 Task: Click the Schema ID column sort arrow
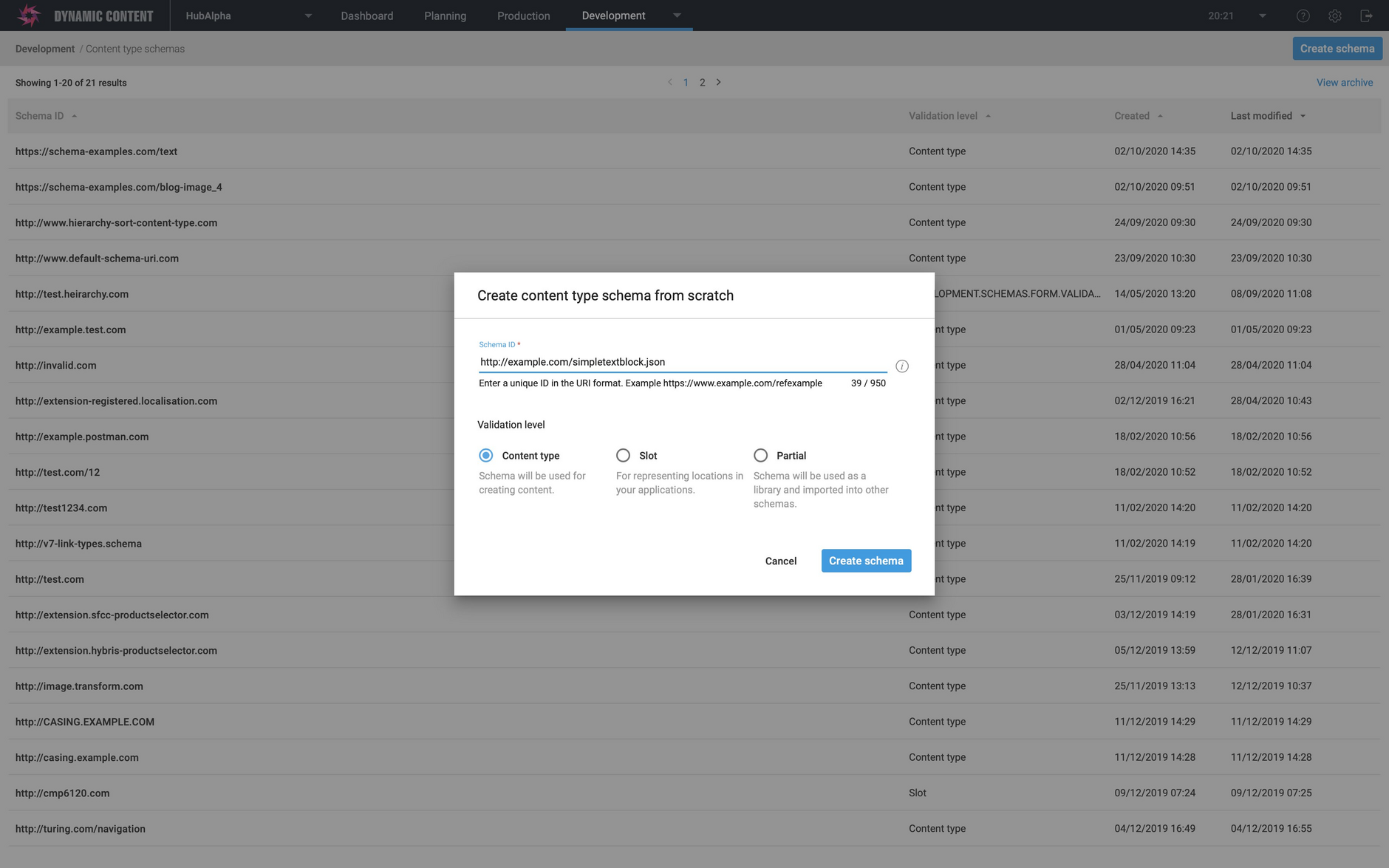74,116
